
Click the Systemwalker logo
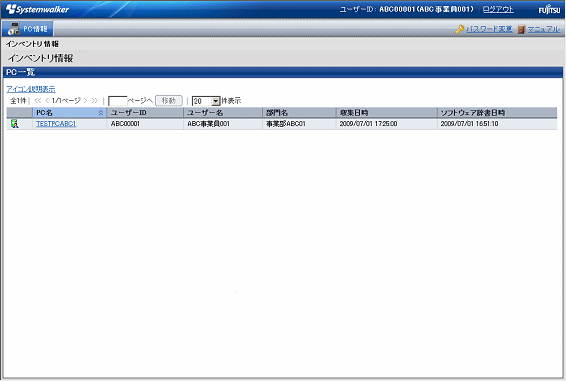click(x=38, y=9)
